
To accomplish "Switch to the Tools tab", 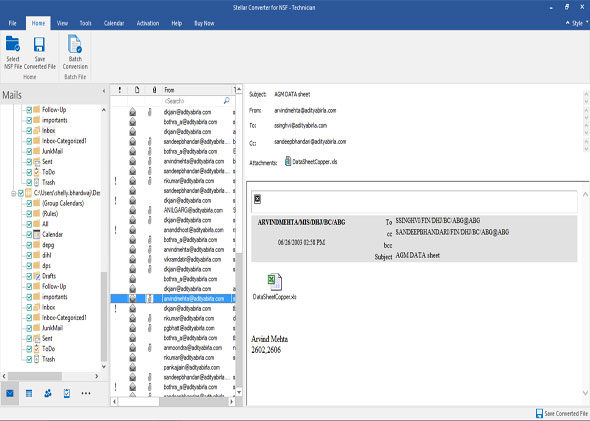I will pos(85,23).
